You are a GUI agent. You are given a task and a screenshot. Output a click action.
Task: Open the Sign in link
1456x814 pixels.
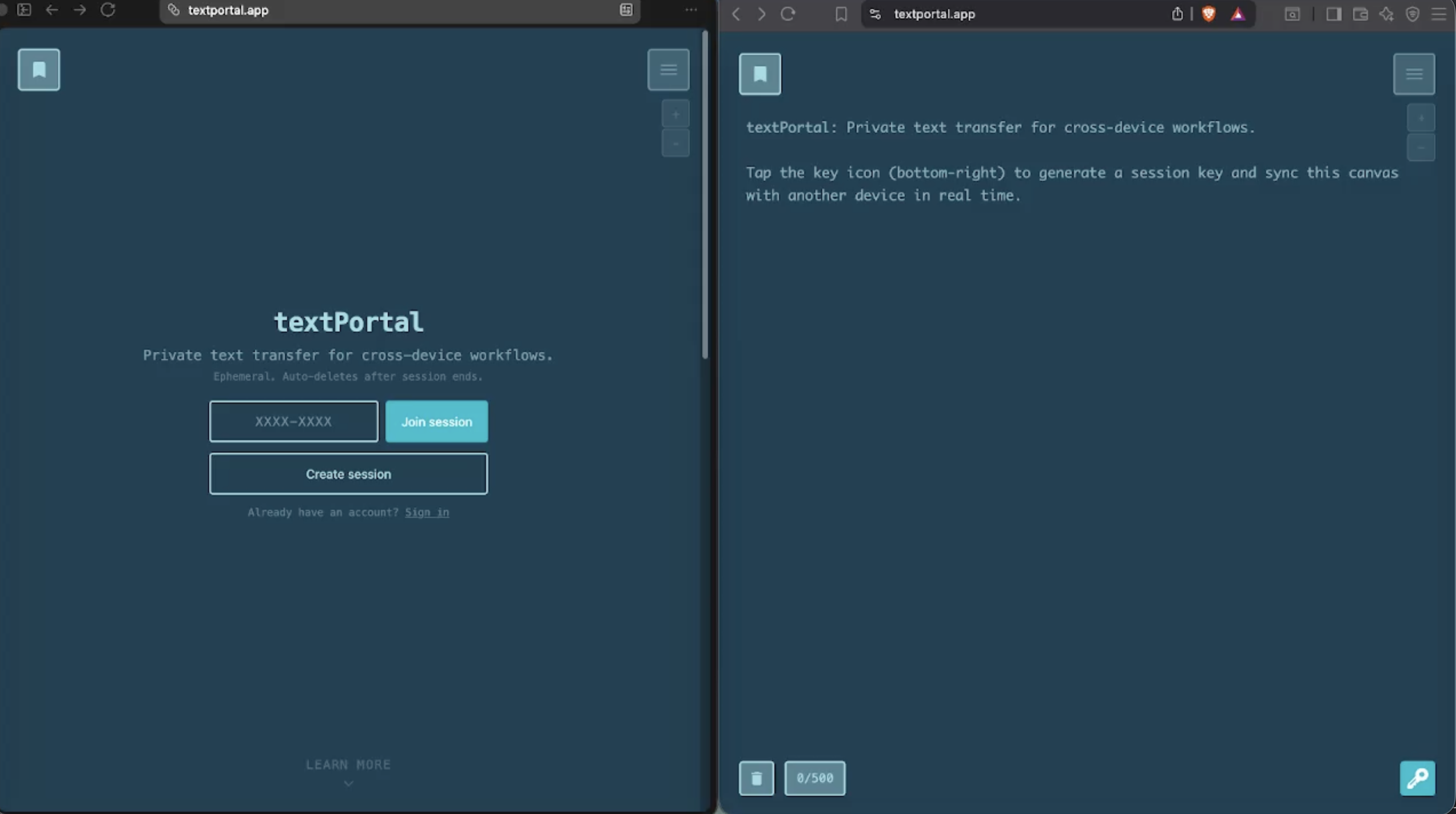pos(427,512)
